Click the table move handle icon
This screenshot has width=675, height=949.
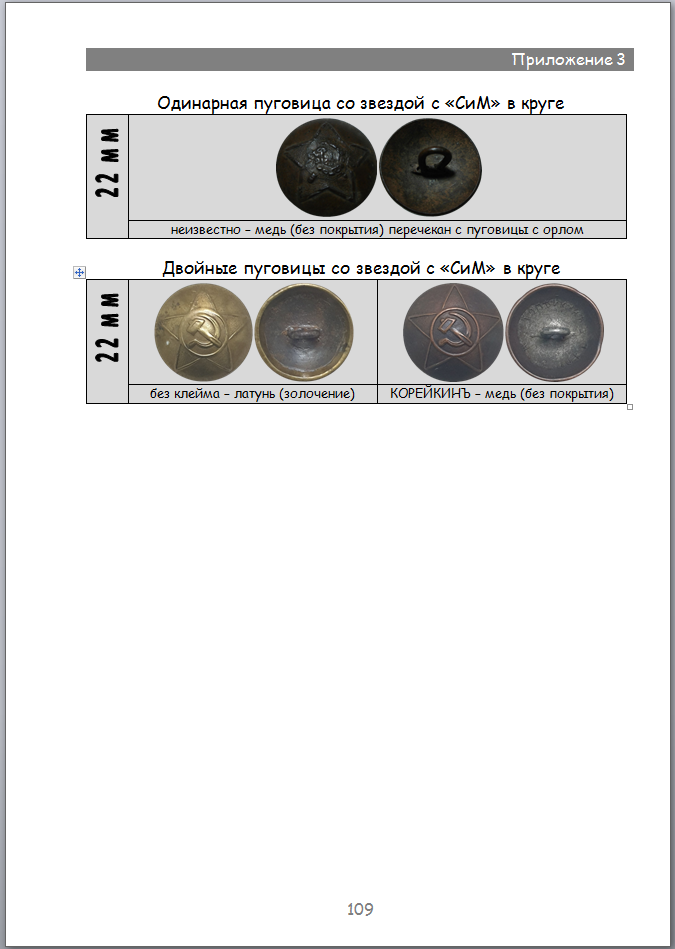[79, 272]
